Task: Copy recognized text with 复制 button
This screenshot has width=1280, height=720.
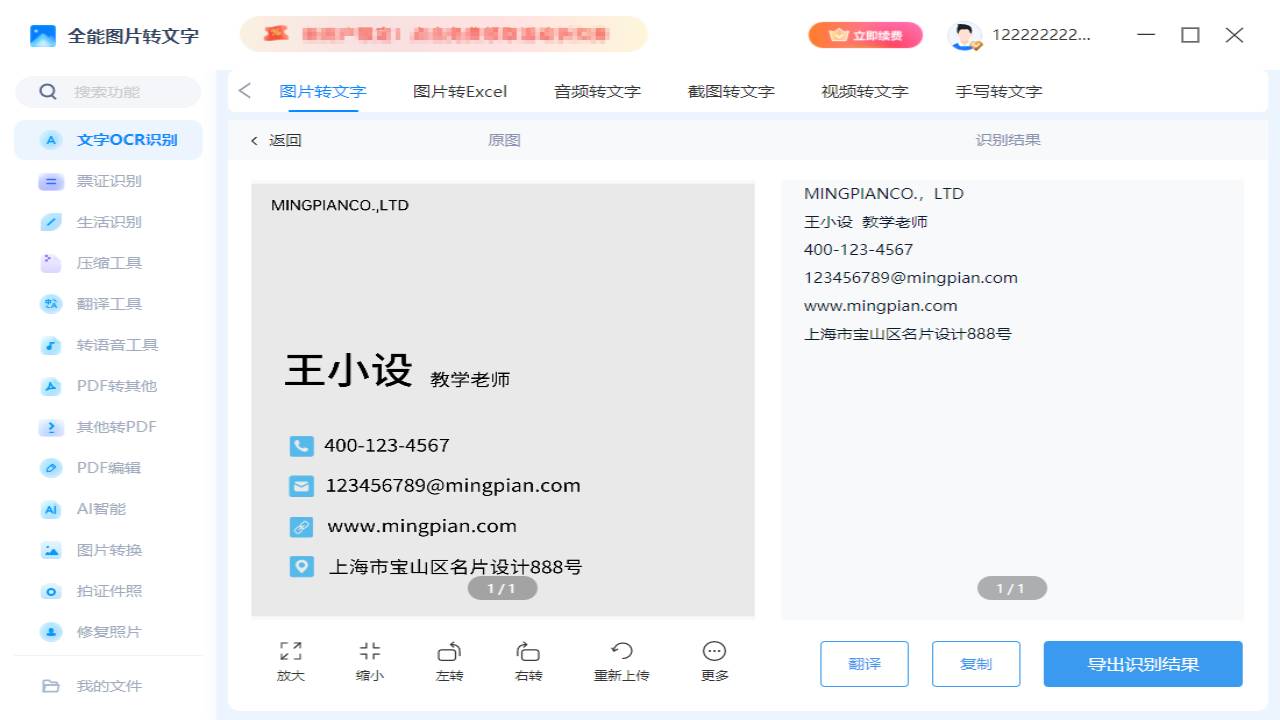Action: [975, 663]
